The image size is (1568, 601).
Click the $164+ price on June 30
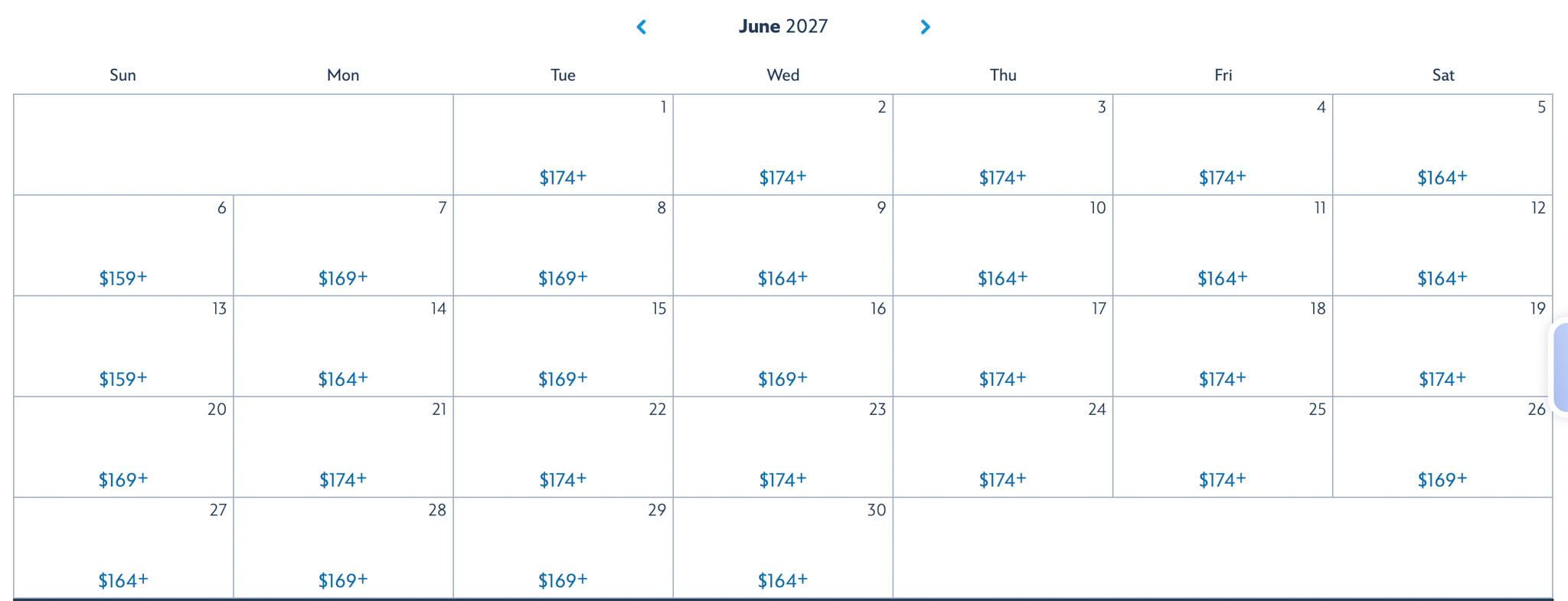tap(782, 580)
